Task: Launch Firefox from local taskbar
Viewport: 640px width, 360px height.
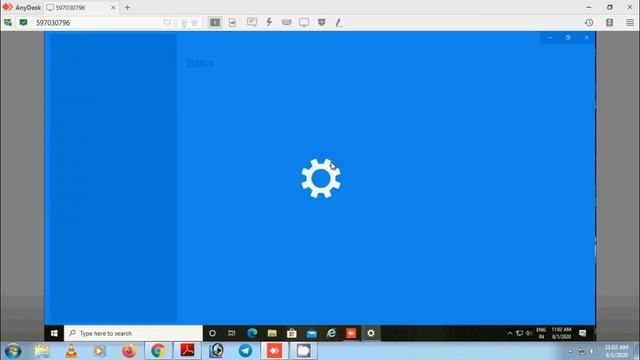Action: pos(129,351)
